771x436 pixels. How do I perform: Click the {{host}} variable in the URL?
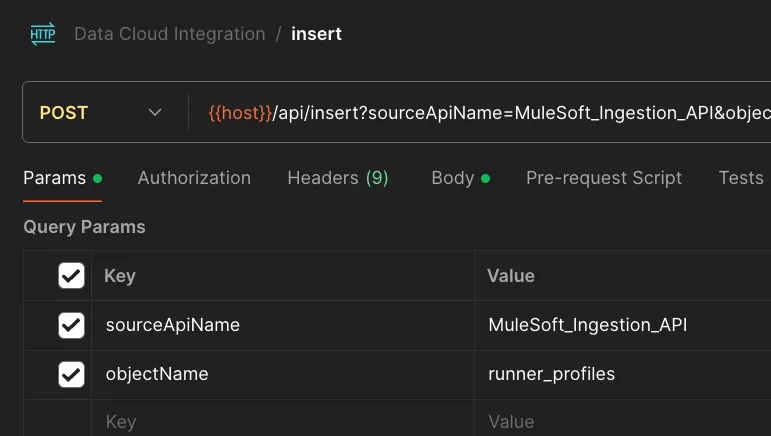(240, 113)
